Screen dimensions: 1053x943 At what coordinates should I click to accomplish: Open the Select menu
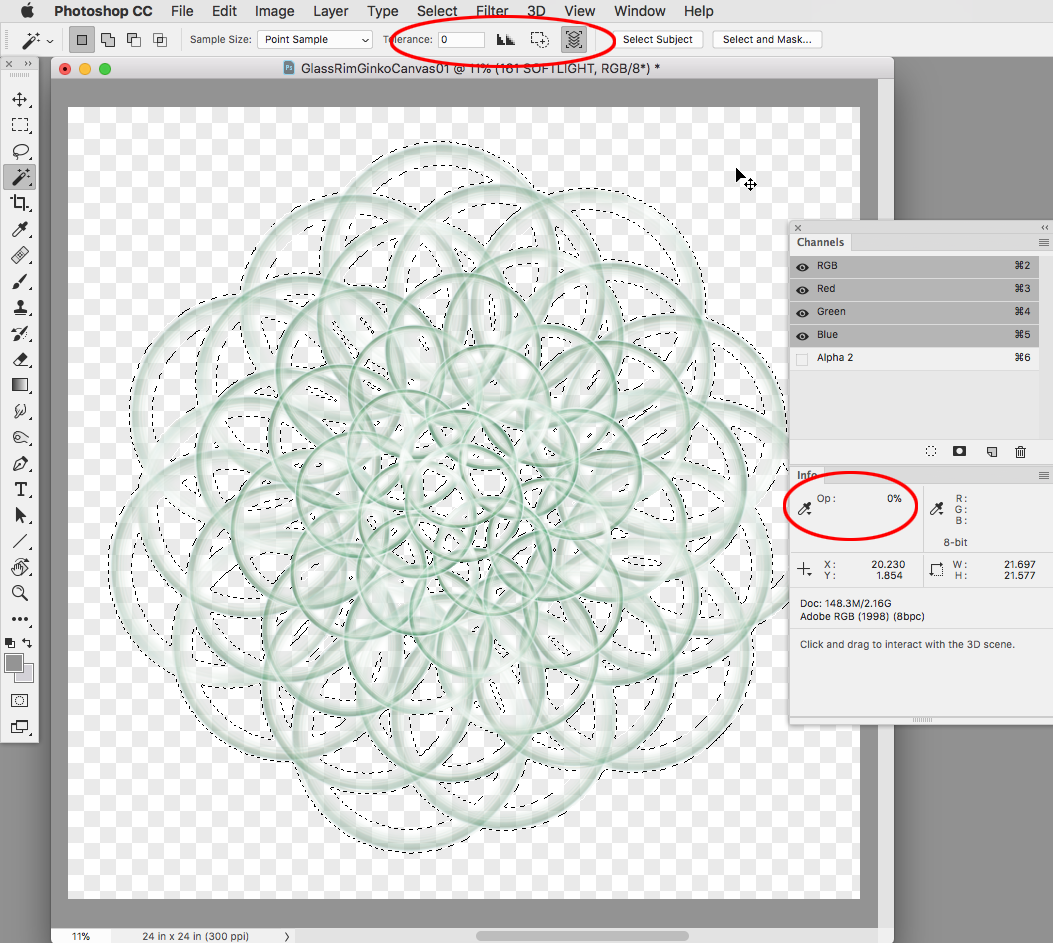(437, 11)
